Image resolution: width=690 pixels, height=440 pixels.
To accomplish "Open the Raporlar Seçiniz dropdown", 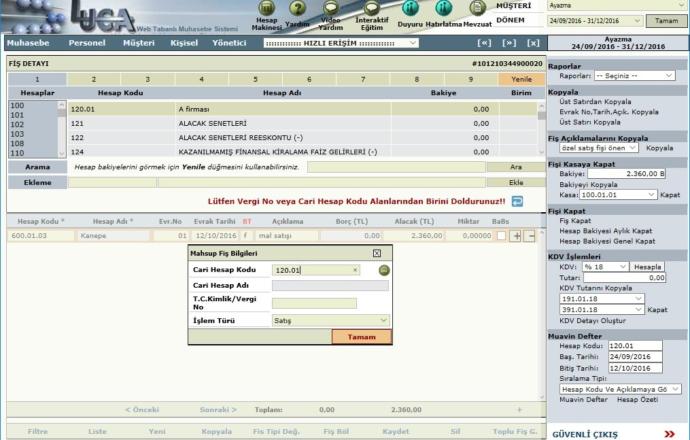I will pyautogui.click(x=634, y=76).
